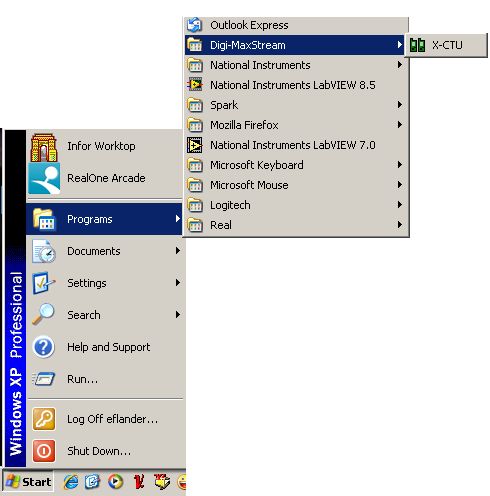The height and width of the screenshot is (496, 490).
Task: Launch RealOne Arcade from Start menu
Action: click(104, 178)
